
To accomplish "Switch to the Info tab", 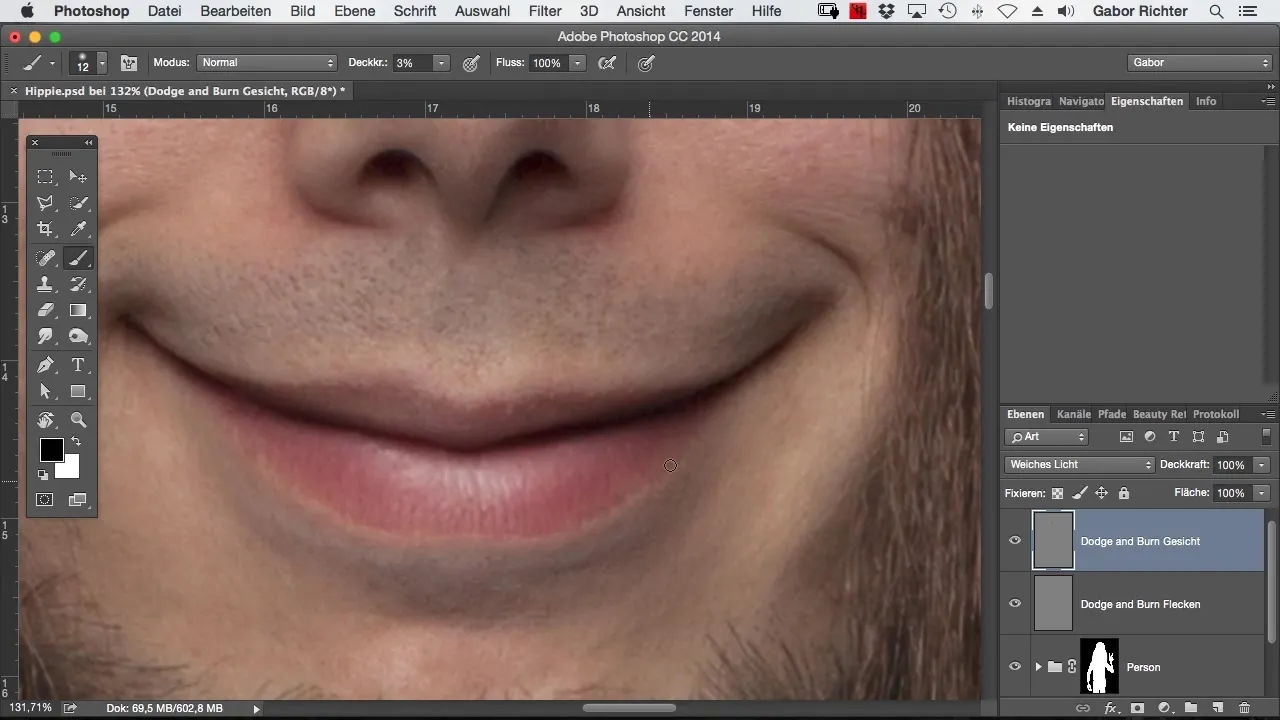I will (1206, 101).
